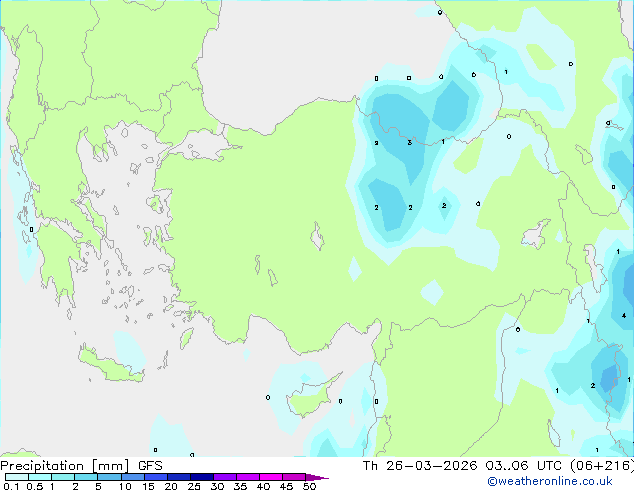Viewport: 634px width, 490px height.
Task: Click the "03..06" time range text
Action: pyautogui.click(x=507, y=466)
